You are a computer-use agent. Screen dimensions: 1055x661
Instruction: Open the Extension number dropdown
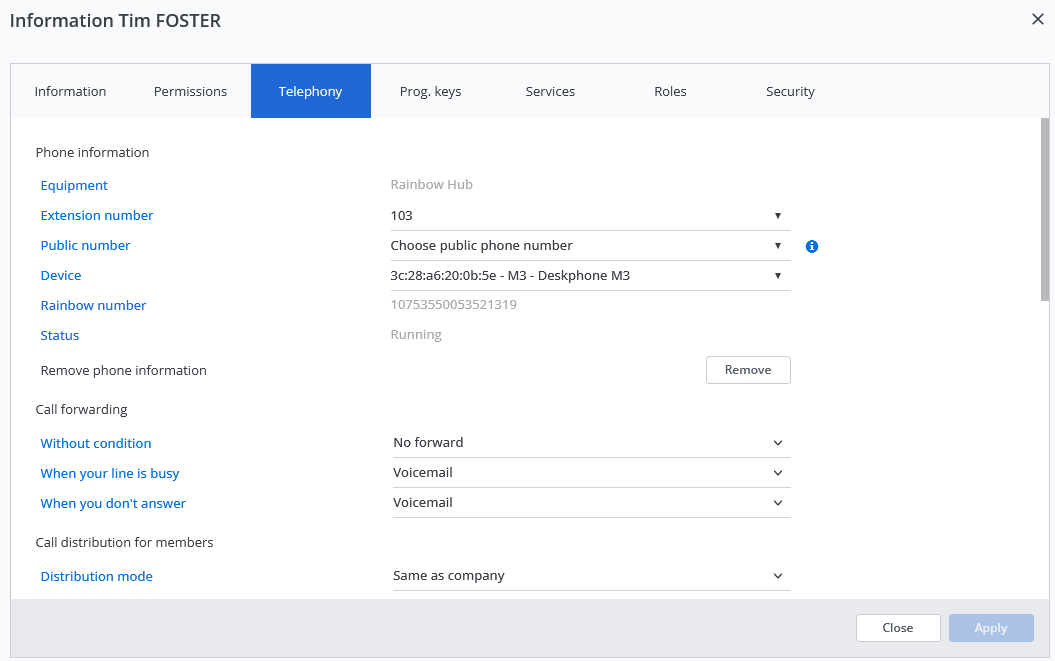tap(590, 216)
